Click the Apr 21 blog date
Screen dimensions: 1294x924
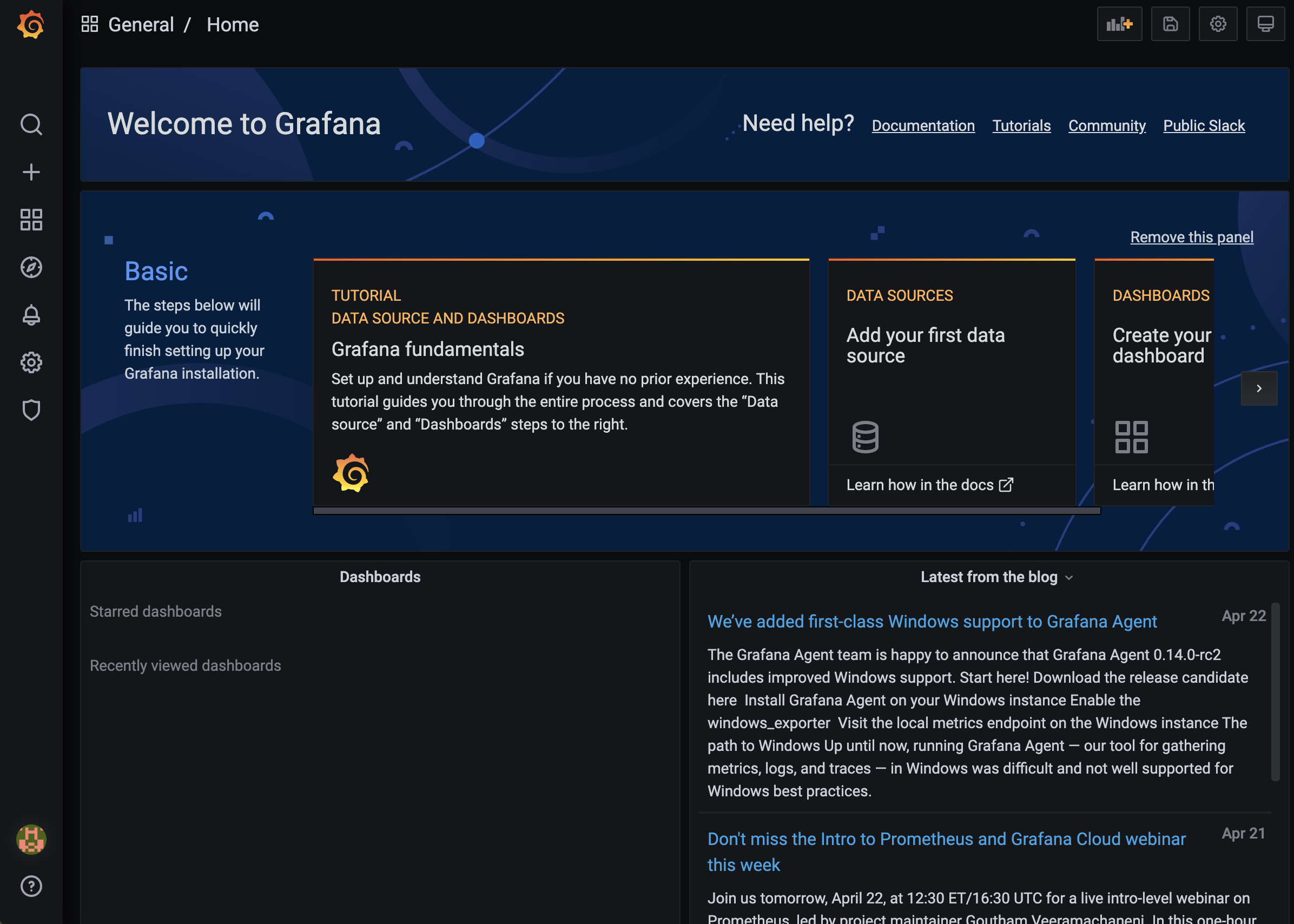tap(1244, 834)
